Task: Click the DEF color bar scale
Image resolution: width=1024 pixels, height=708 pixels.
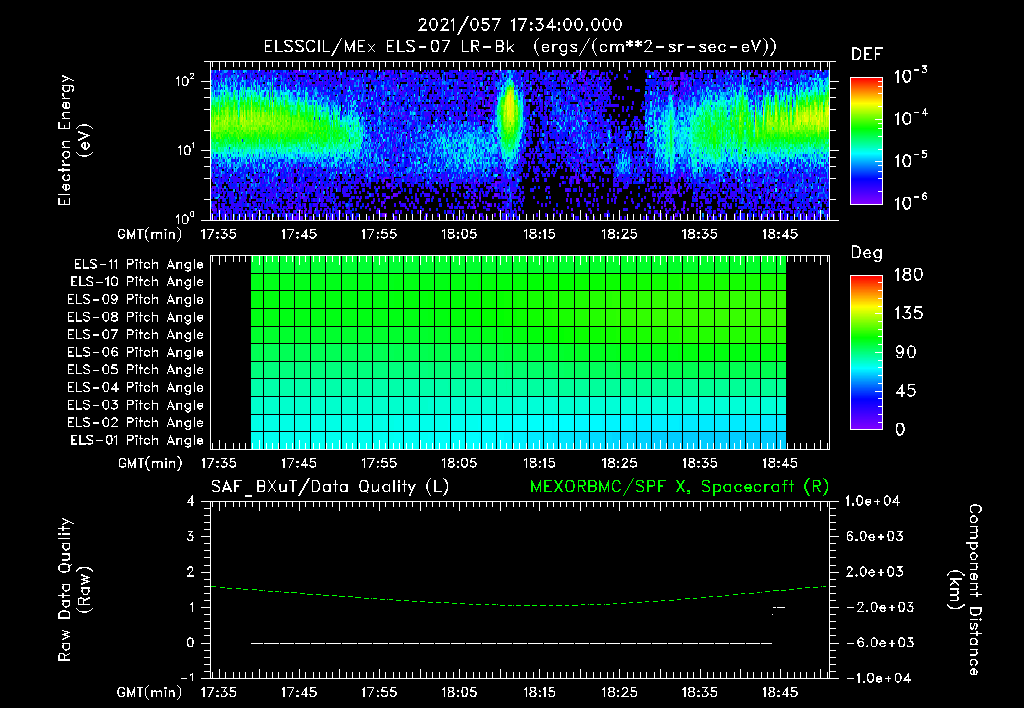Action: [x=866, y=140]
